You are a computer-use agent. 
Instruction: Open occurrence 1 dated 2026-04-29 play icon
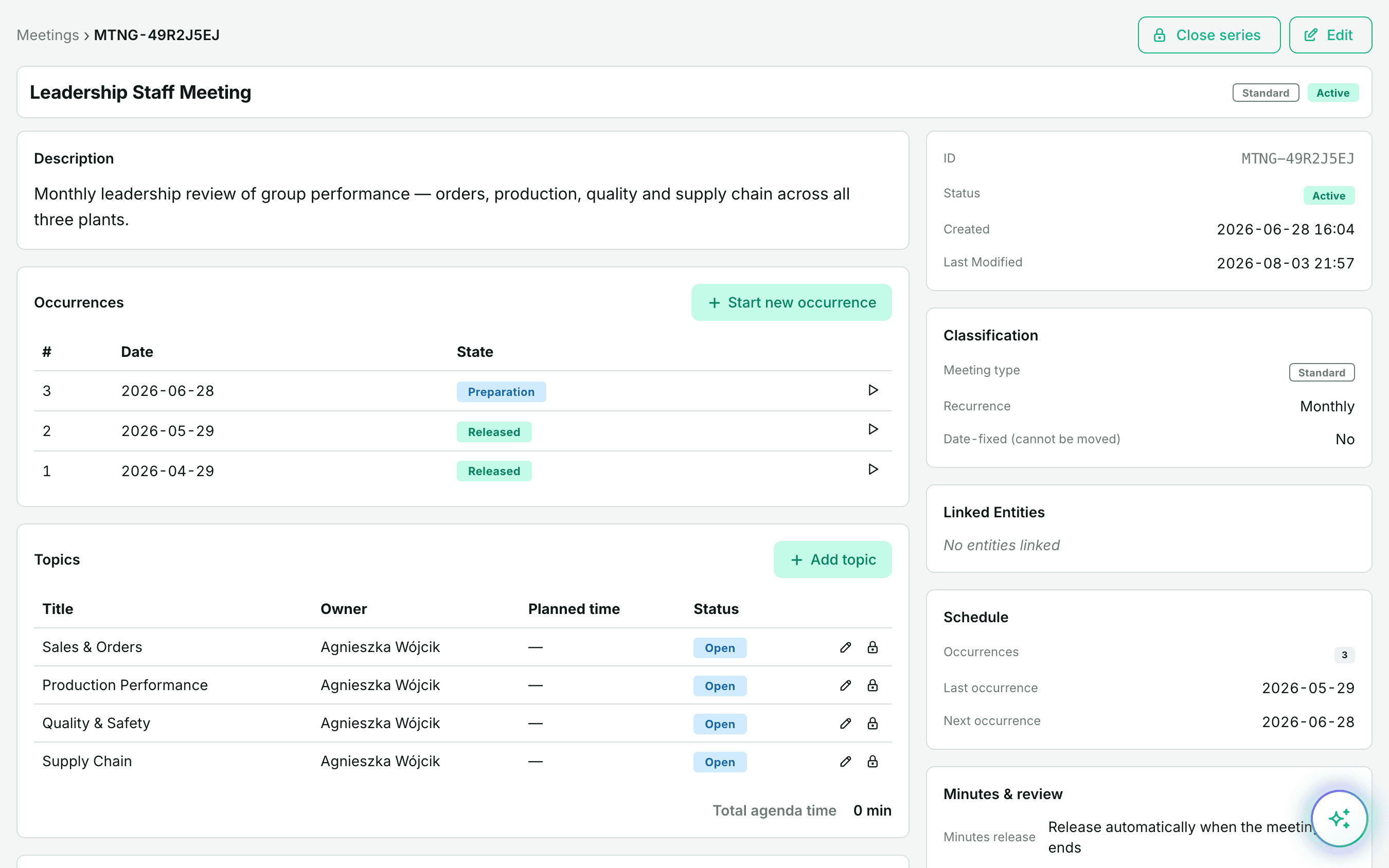(x=873, y=469)
